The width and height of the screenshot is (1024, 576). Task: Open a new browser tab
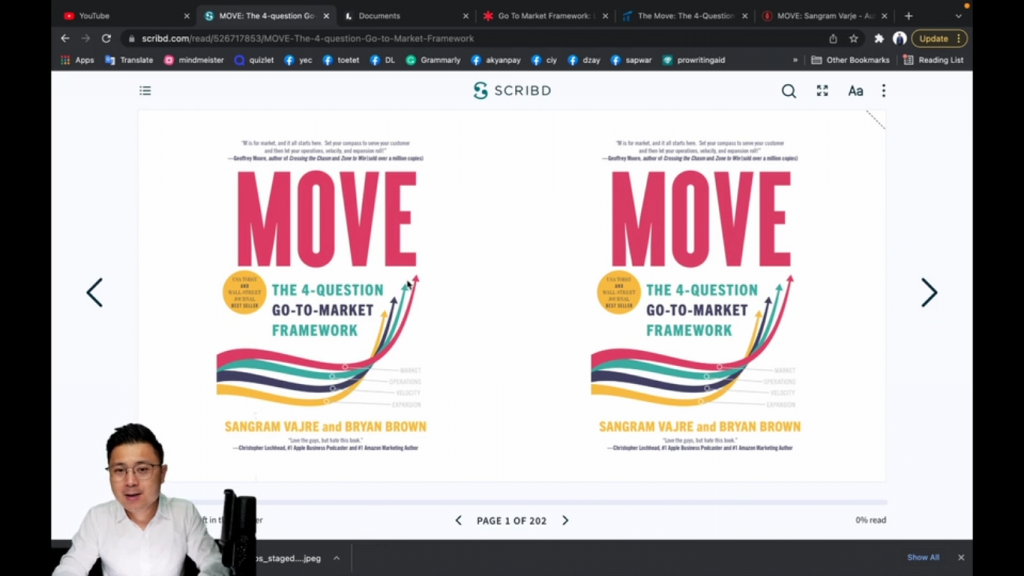pos(908,16)
